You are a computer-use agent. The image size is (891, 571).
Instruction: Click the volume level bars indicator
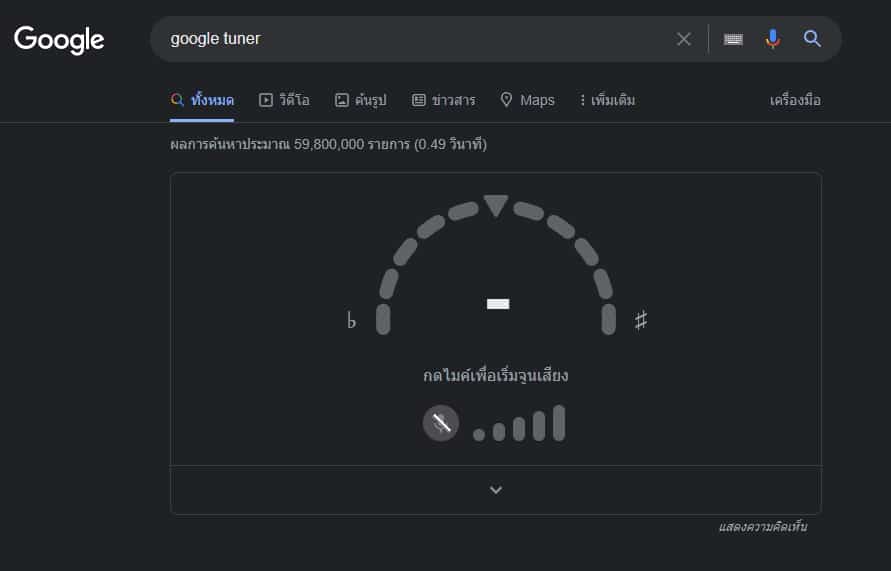click(519, 424)
